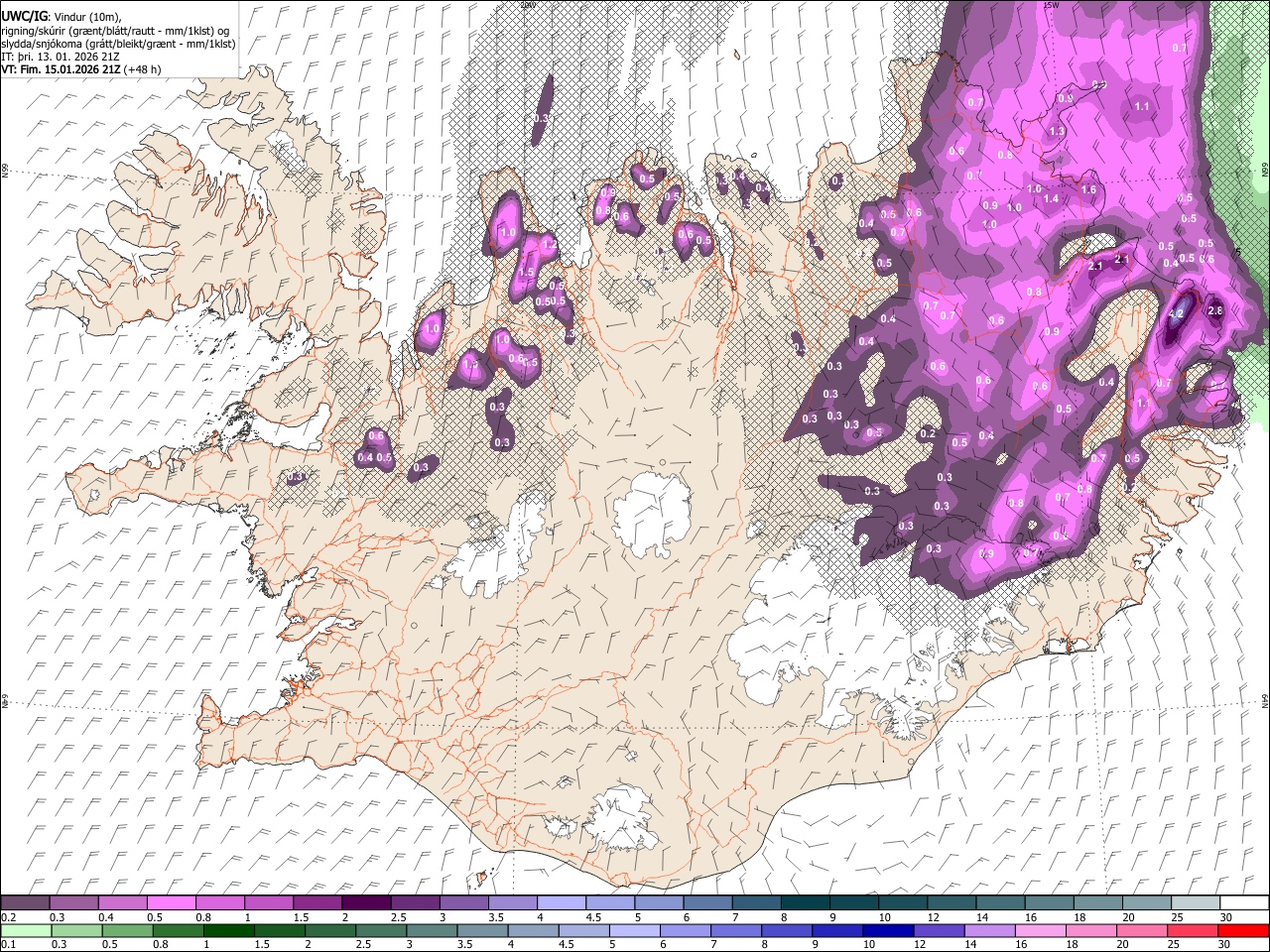Click the upper legend slate-blue swatch starting at 6
Screen dimensions: 1270x952
pyautogui.click(x=707, y=903)
